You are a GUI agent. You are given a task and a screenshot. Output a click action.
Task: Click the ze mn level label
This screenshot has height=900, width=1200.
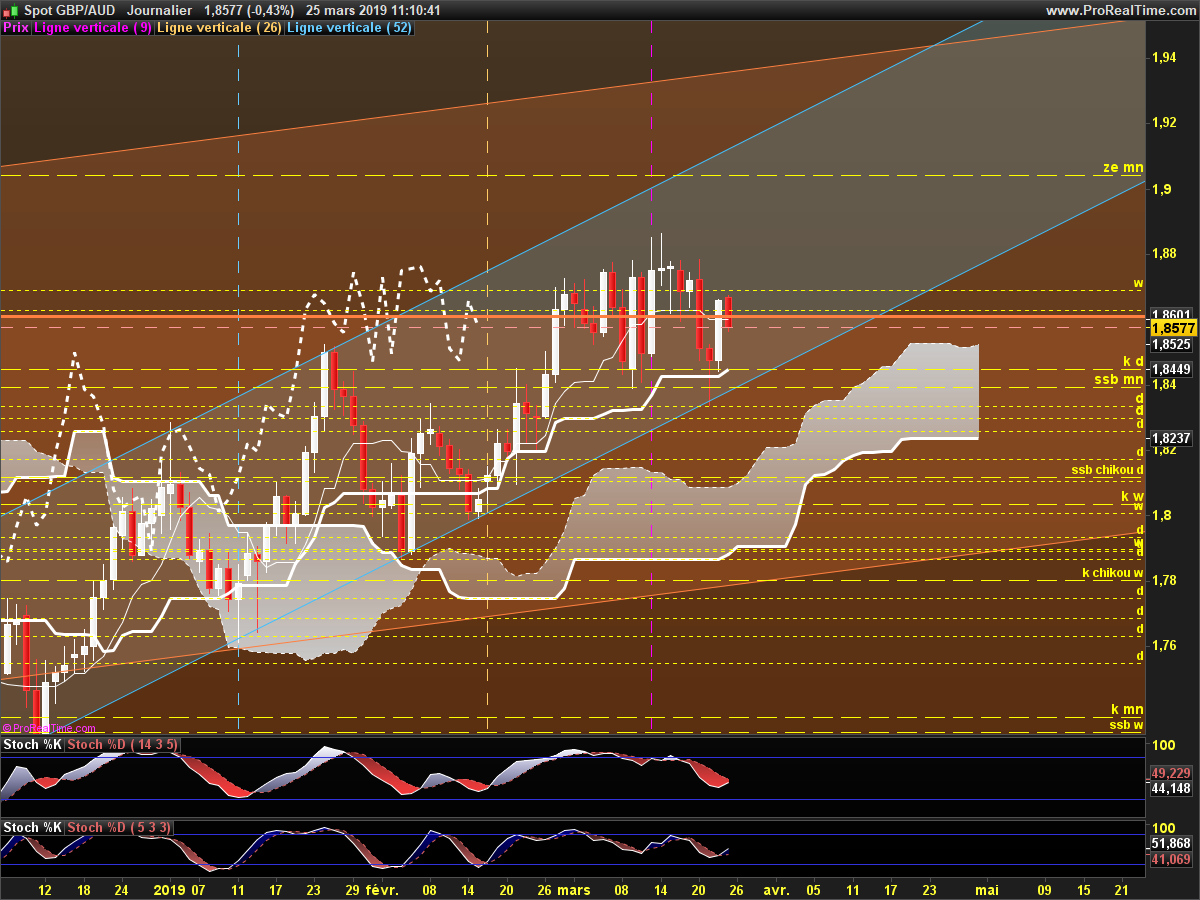tap(1123, 168)
